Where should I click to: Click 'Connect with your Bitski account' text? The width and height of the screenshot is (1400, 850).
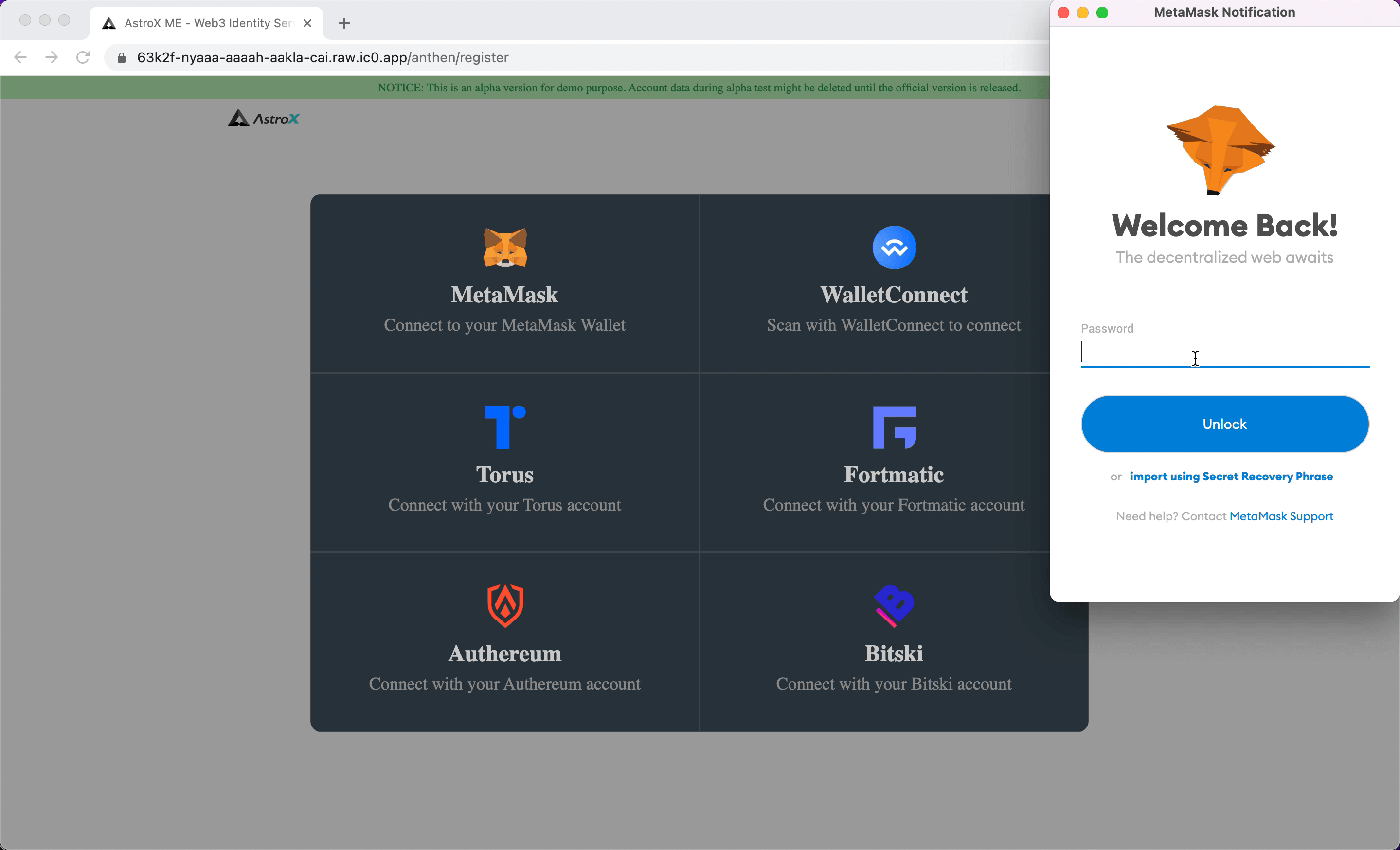pyautogui.click(x=894, y=684)
